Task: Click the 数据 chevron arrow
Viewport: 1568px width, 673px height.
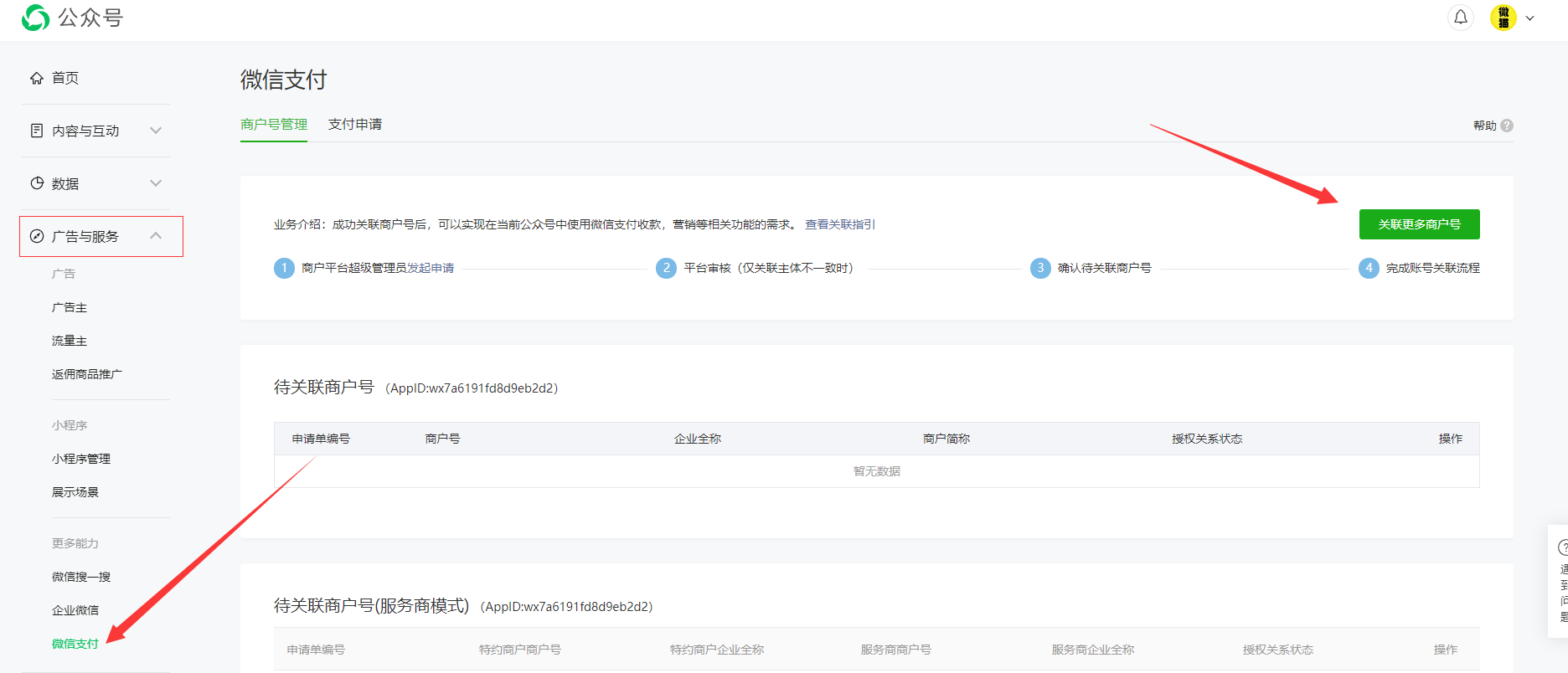Action: 156,183
